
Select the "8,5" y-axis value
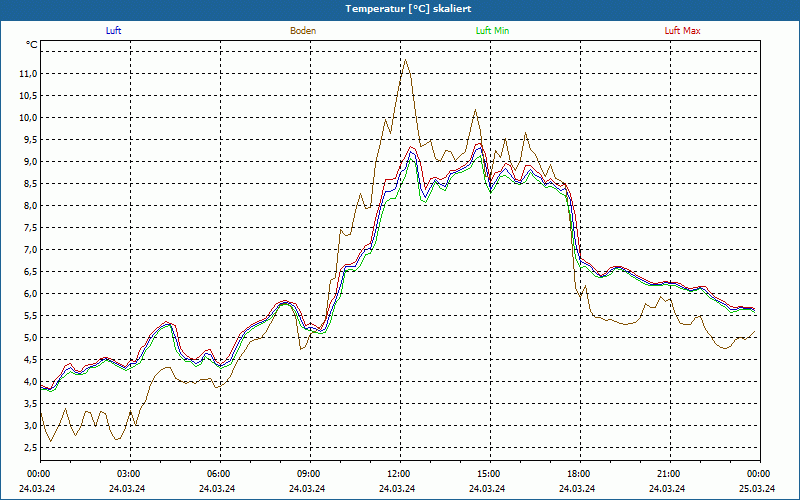[x=31, y=183]
